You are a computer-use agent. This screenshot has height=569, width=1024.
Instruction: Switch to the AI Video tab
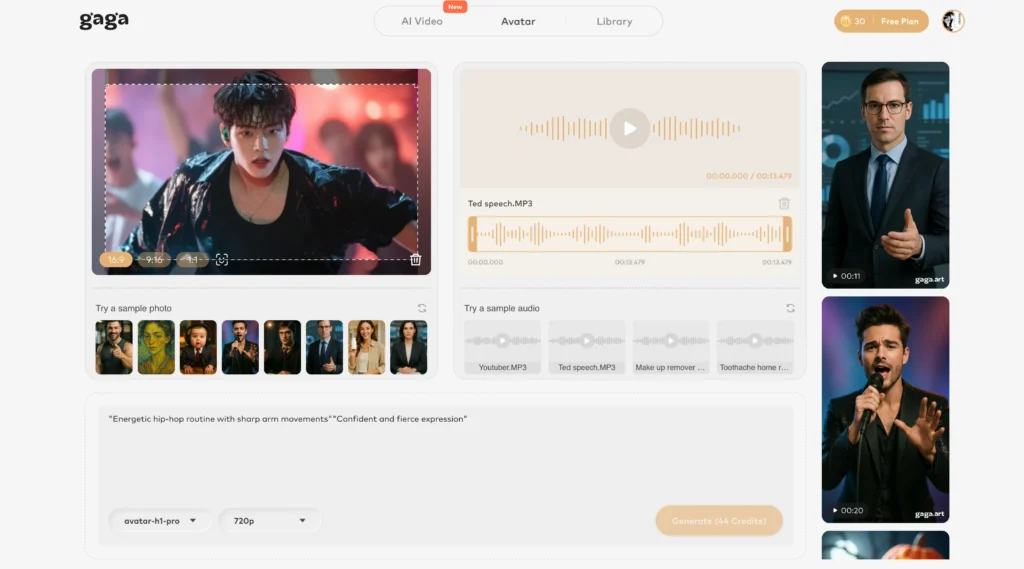click(x=422, y=21)
